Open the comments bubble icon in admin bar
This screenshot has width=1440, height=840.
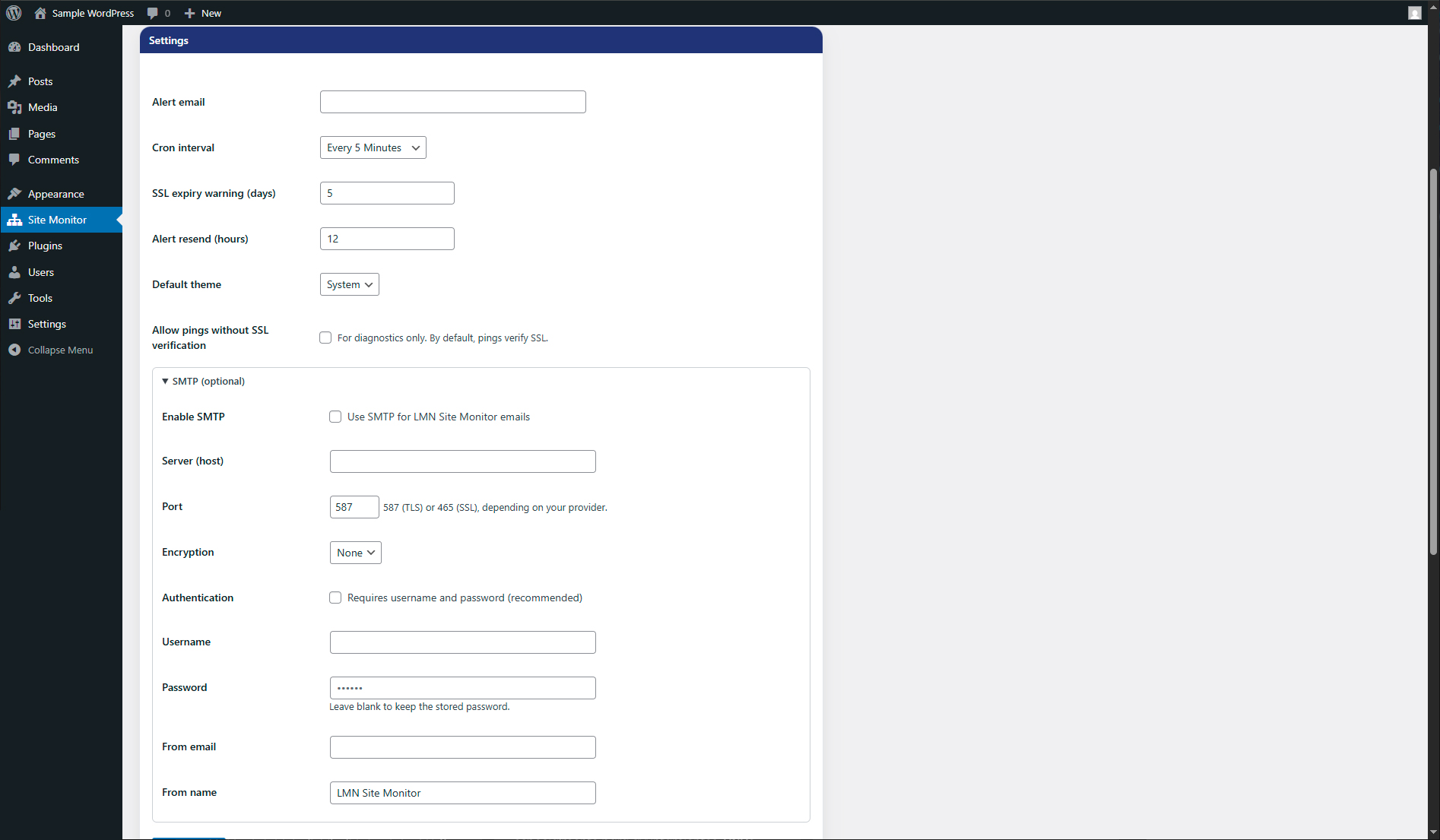[x=153, y=13]
